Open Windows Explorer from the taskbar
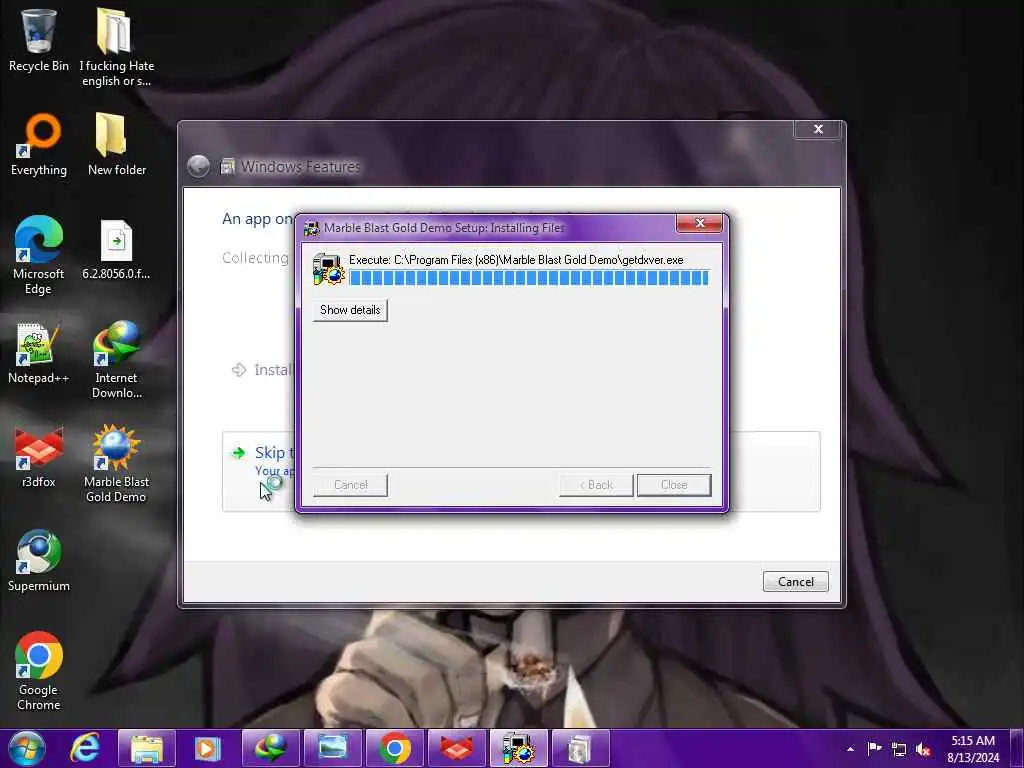The width and height of the screenshot is (1024, 768). pyautogui.click(x=147, y=748)
